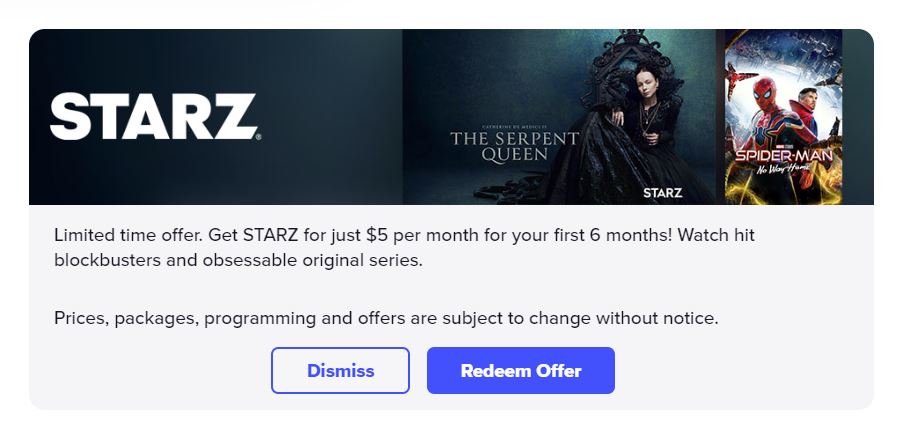Image resolution: width=916 pixels, height=430 pixels.
Task: Open the Spider-Man No Way Home poster
Action: coord(783,116)
